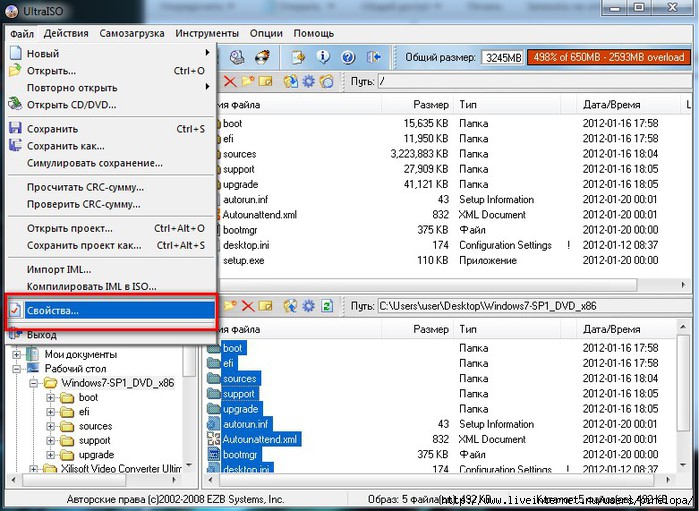Click the gear icon in the upper image pane toolbar

(310, 81)
